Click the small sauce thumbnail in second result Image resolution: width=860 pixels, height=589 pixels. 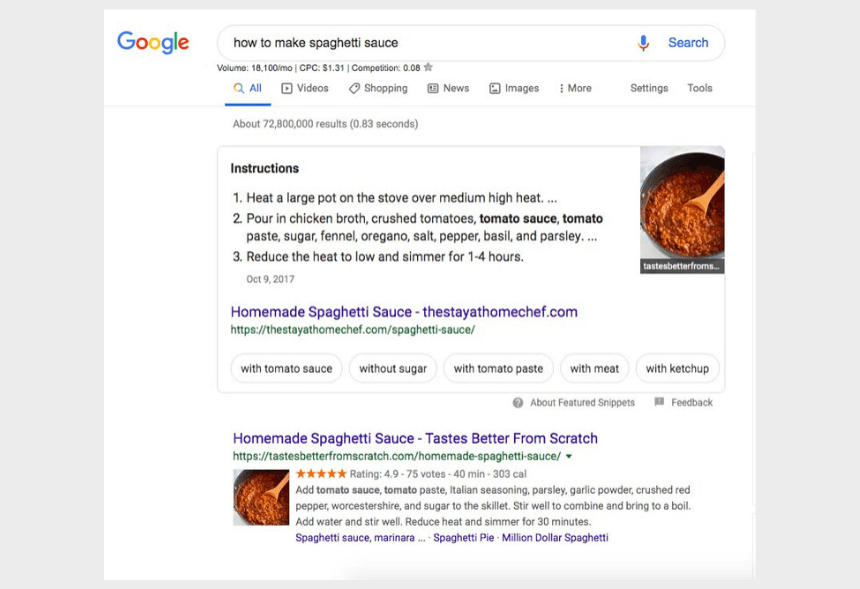(x=261, y=497)
